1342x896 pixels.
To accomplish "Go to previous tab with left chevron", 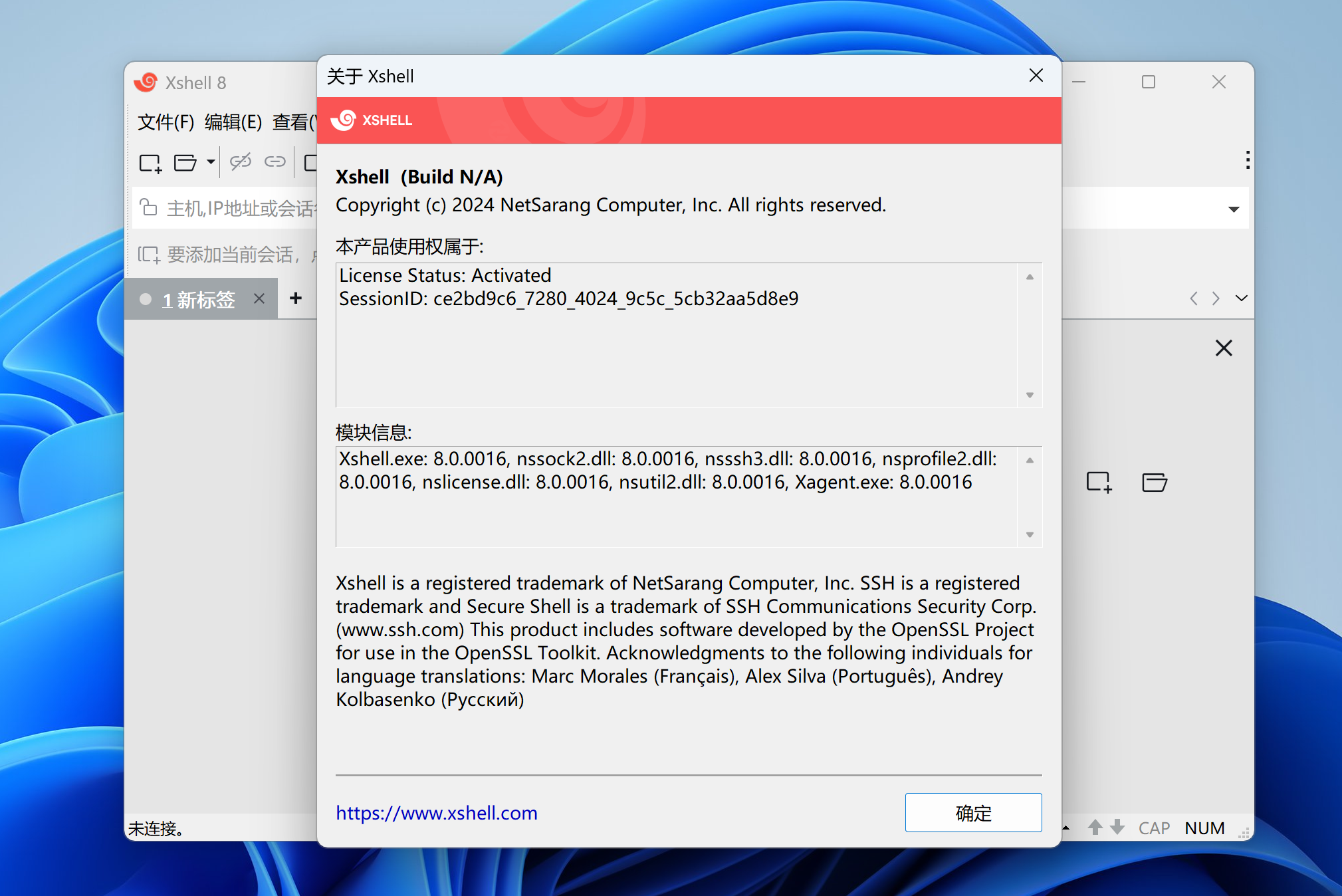I will [1194, 298].
